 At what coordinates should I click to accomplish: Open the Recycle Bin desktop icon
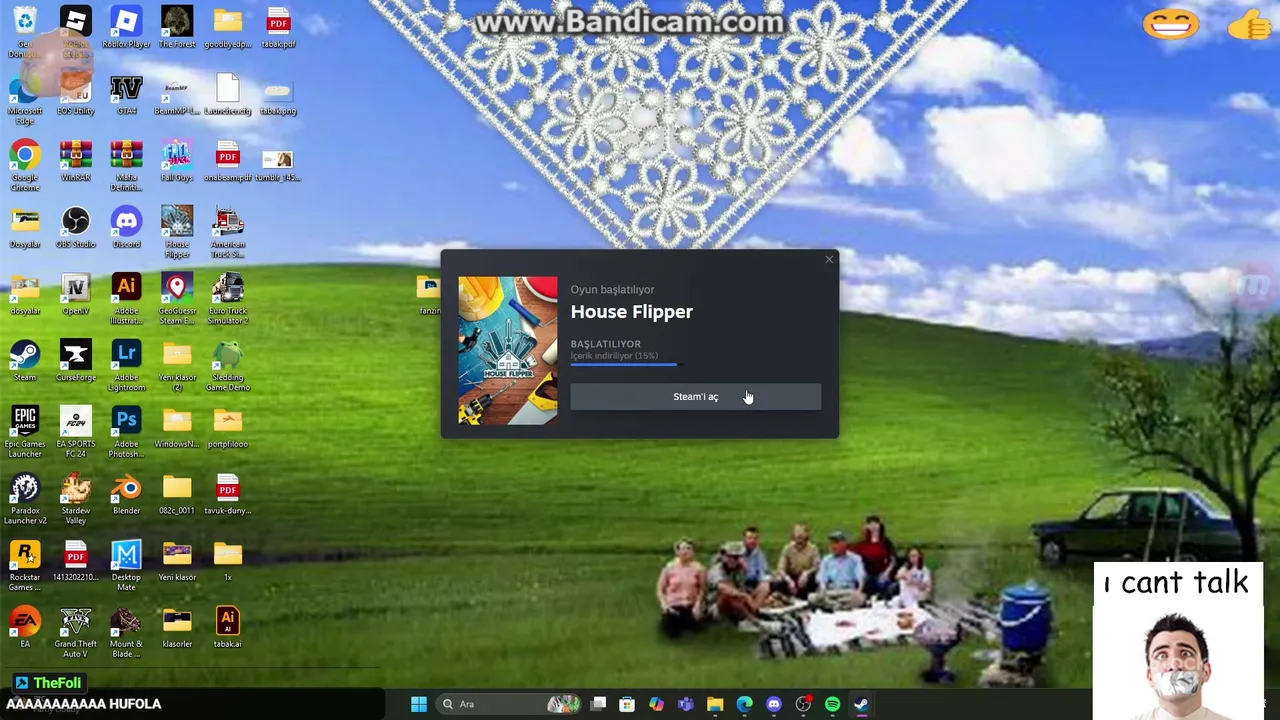25,32
